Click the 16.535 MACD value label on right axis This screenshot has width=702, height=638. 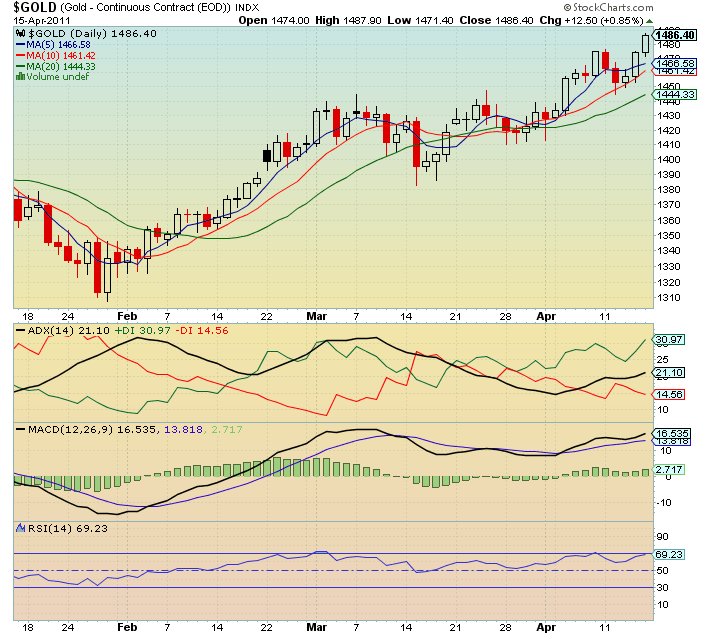(669, 433)
